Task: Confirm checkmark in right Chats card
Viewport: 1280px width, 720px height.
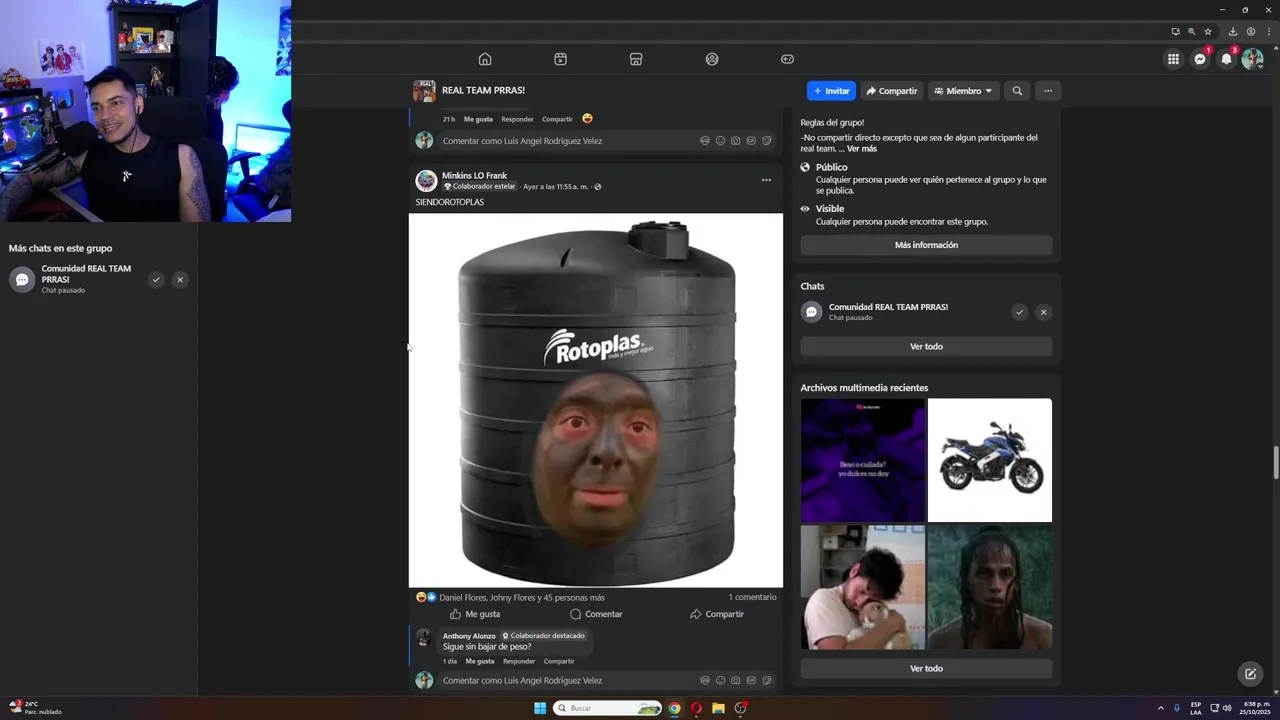Action: click(x=1019, y=312)
